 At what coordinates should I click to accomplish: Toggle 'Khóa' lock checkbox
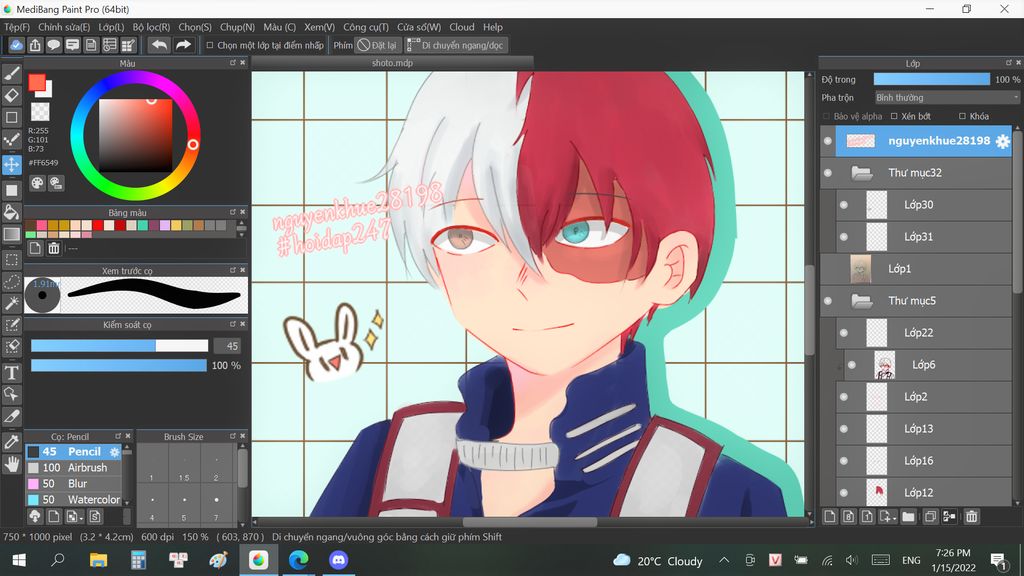tap(962, 116)
